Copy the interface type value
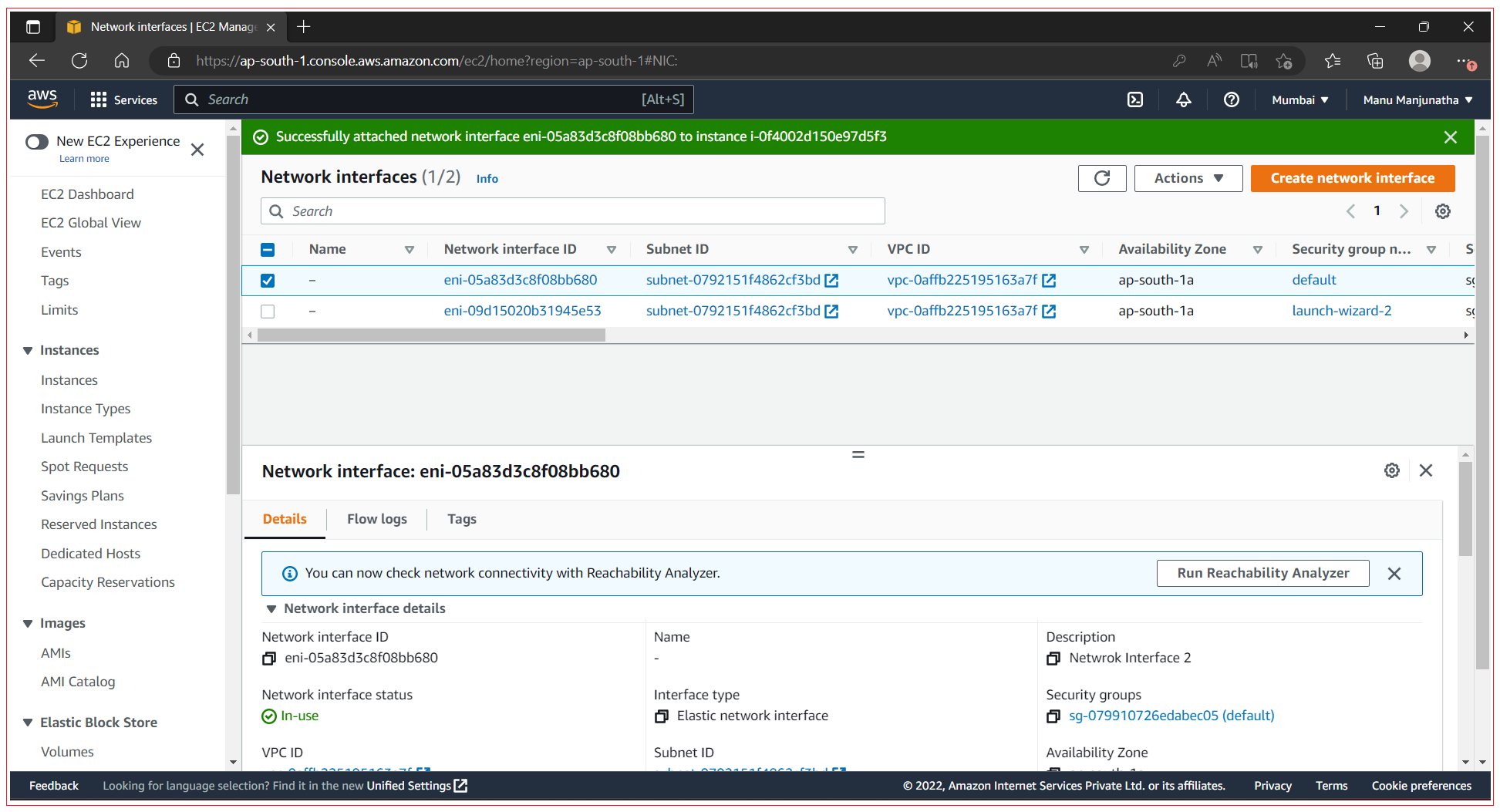The image size is (1500, 812). (x=661, y=716)
